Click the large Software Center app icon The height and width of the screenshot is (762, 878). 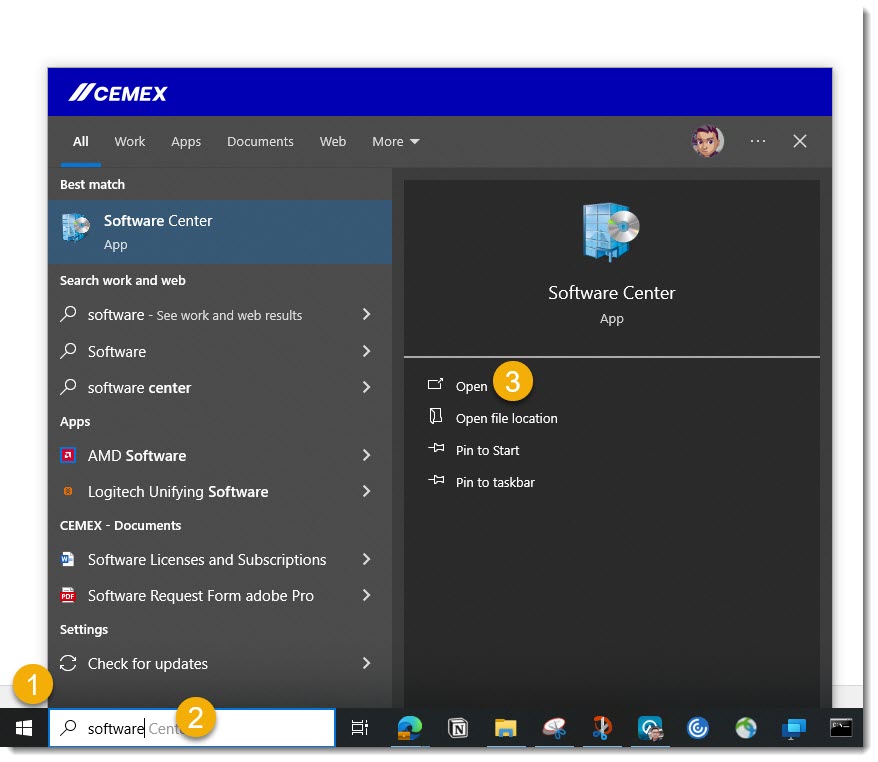611,230
